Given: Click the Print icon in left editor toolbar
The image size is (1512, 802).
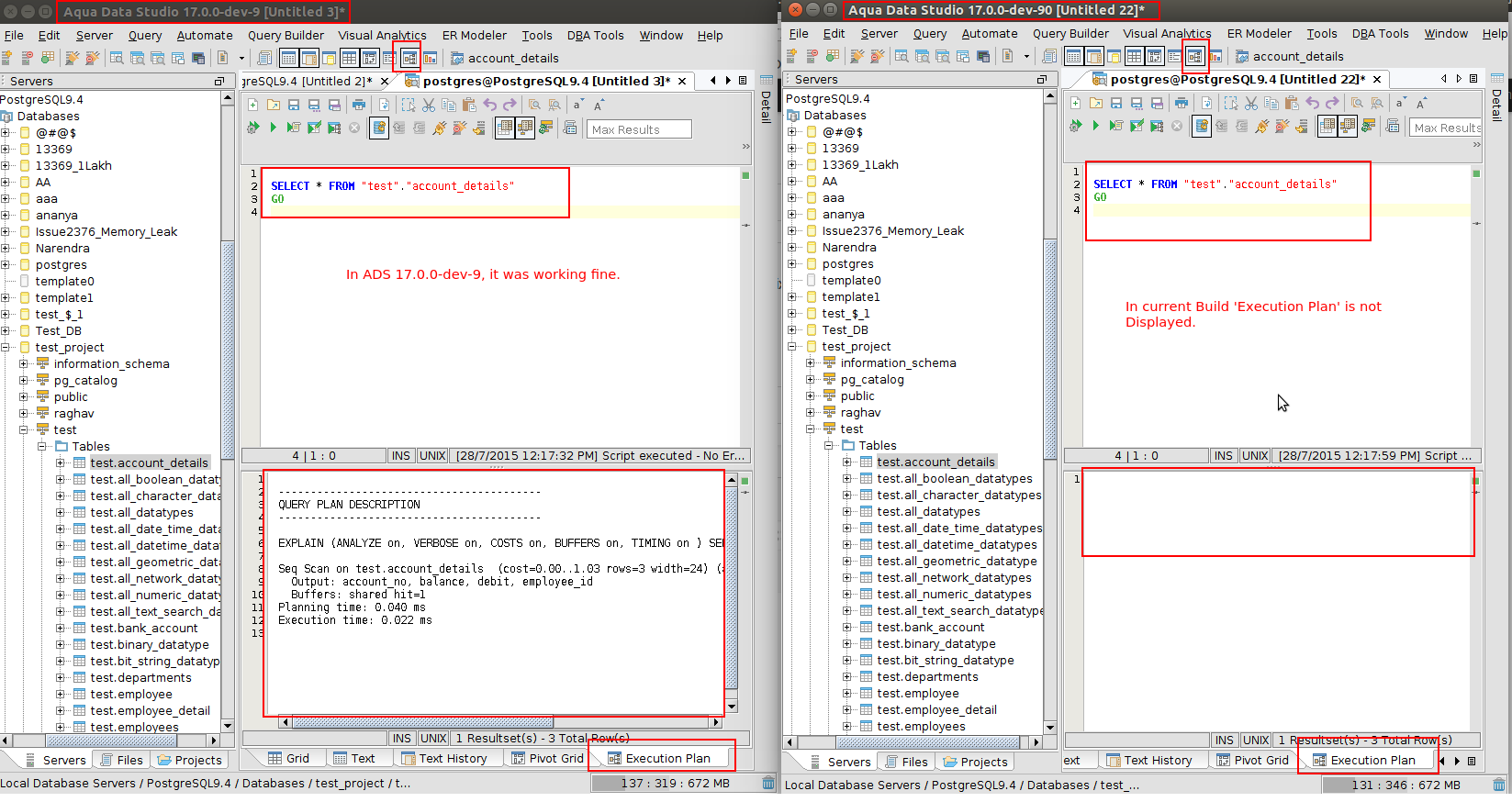Looking at the screenshot, I should click(359, 105).
